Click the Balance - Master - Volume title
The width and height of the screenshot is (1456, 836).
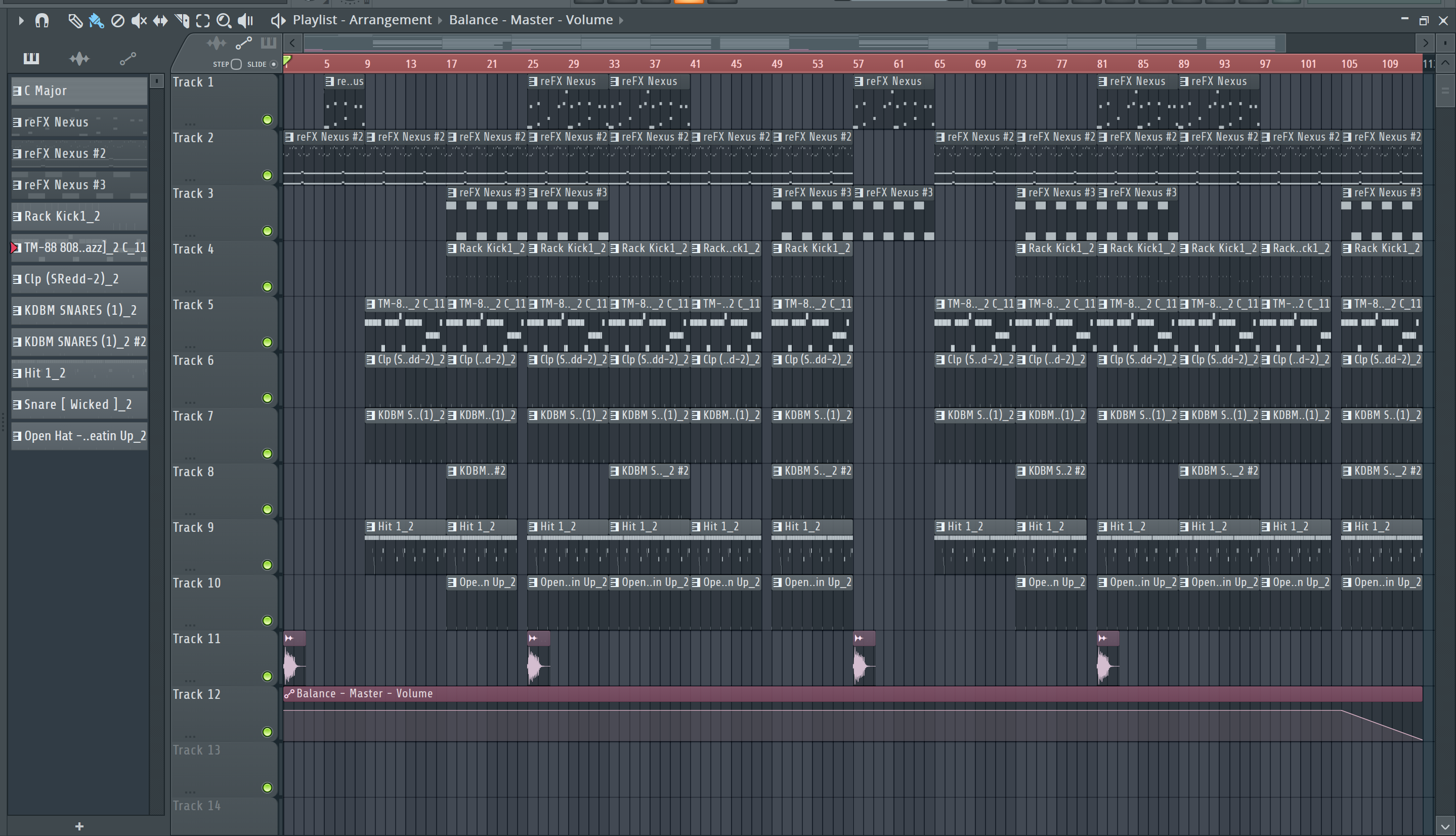[x=531, y=20]
